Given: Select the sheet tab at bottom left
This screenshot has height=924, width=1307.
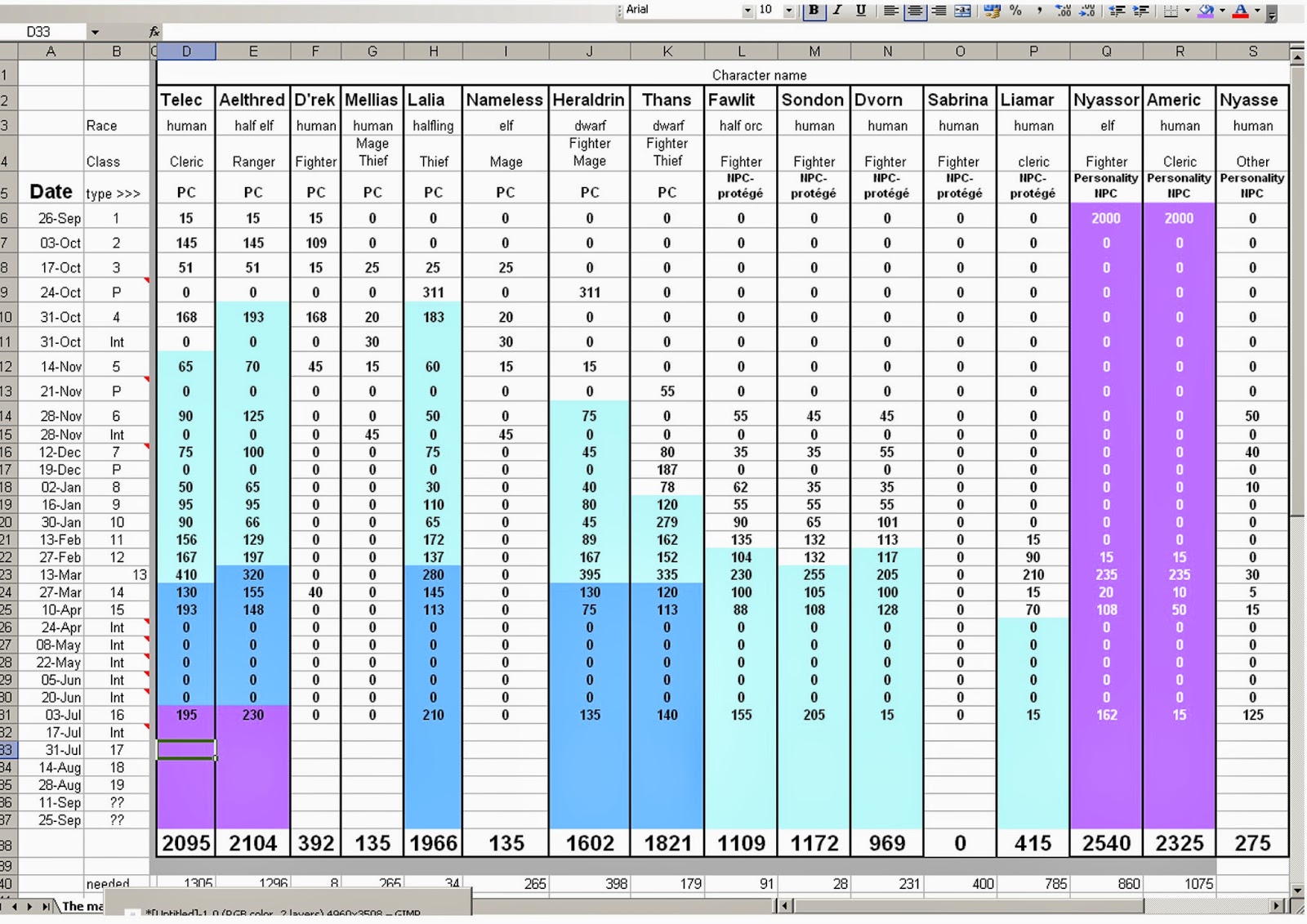Looking at the screenshot, I should click(83, 906).
